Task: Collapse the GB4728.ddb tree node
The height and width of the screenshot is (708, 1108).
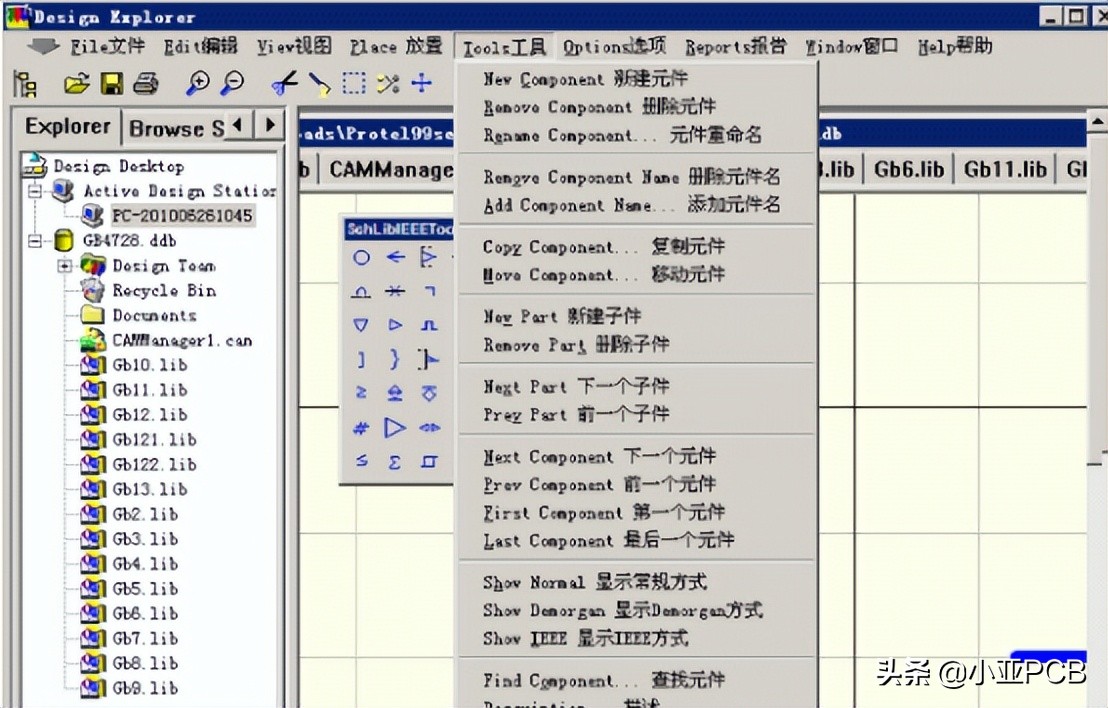Action: [35, 241]
